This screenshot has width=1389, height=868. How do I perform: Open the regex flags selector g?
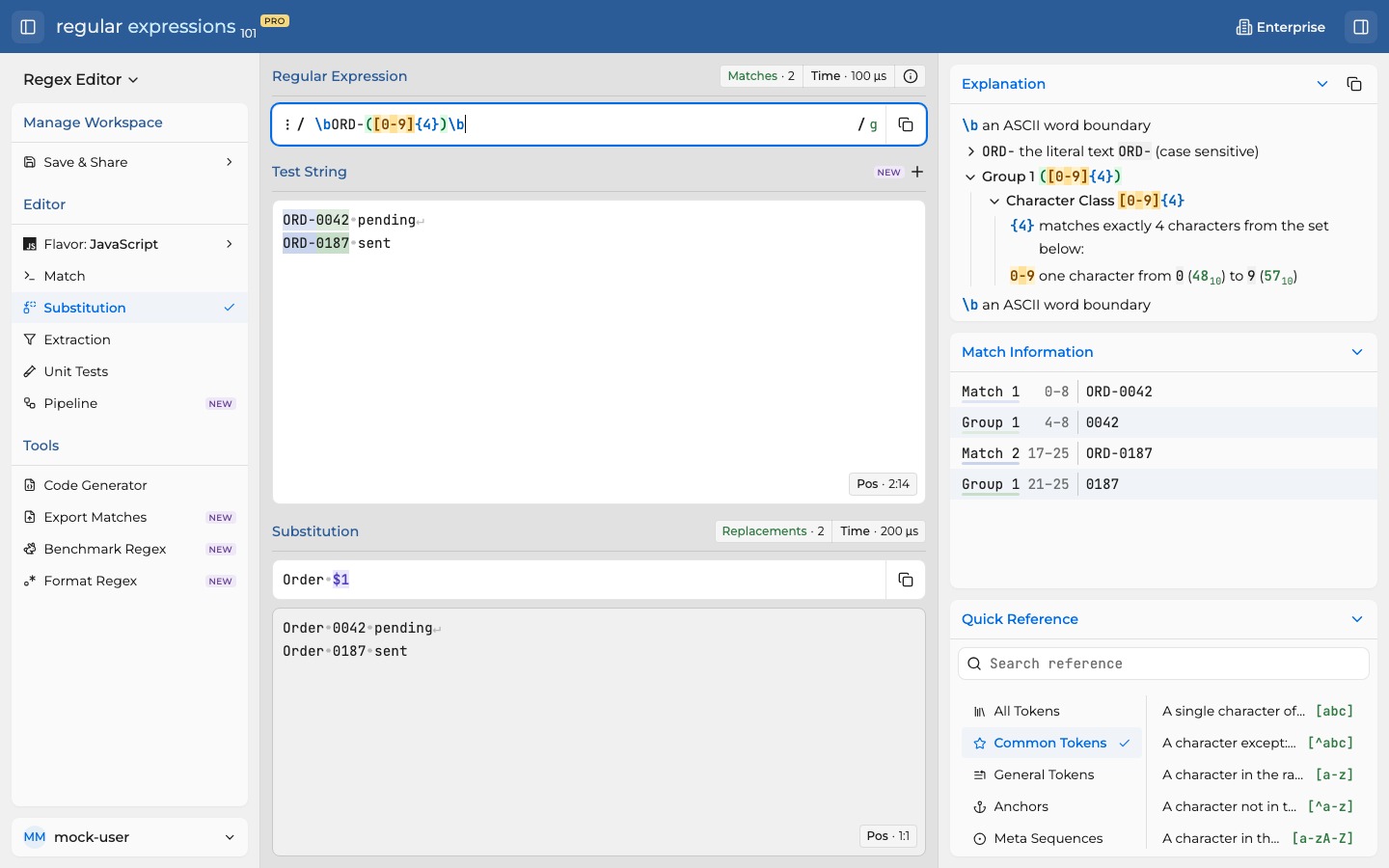[874, 124]
